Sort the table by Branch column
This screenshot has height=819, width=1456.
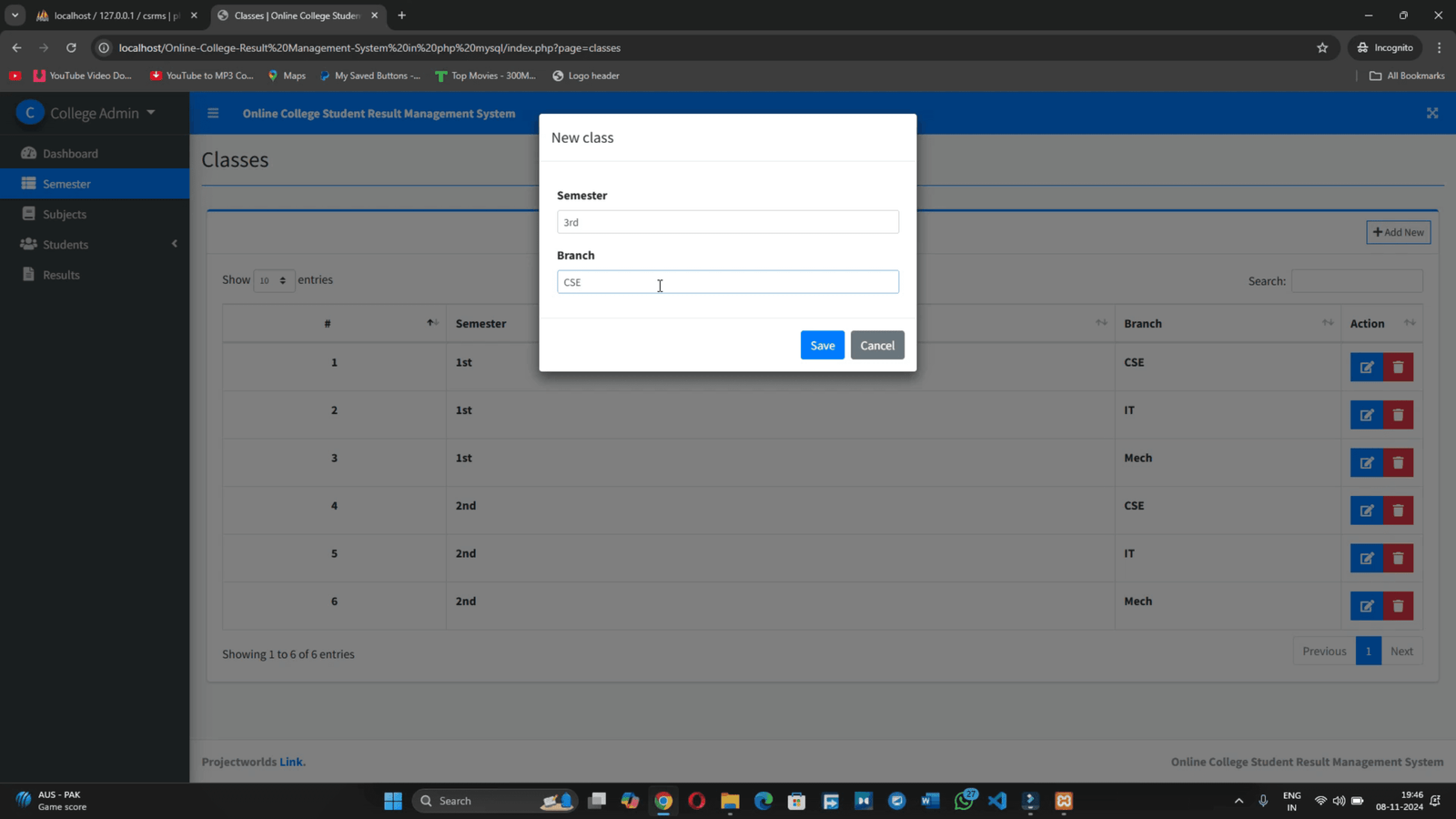[x=1227, y=323]
